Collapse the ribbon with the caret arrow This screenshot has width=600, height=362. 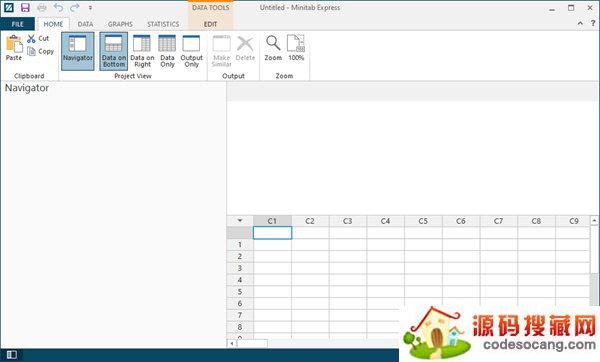point(580,23)
